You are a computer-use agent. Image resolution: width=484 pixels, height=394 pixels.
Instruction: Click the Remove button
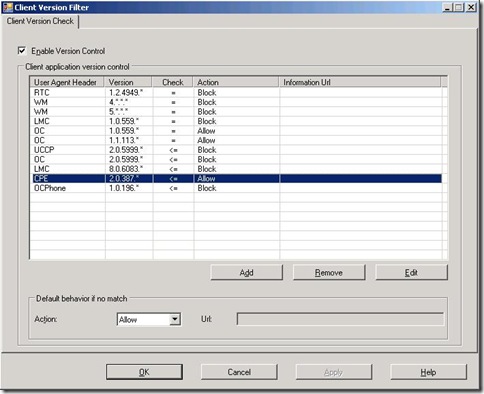click(x=329, y=273)
